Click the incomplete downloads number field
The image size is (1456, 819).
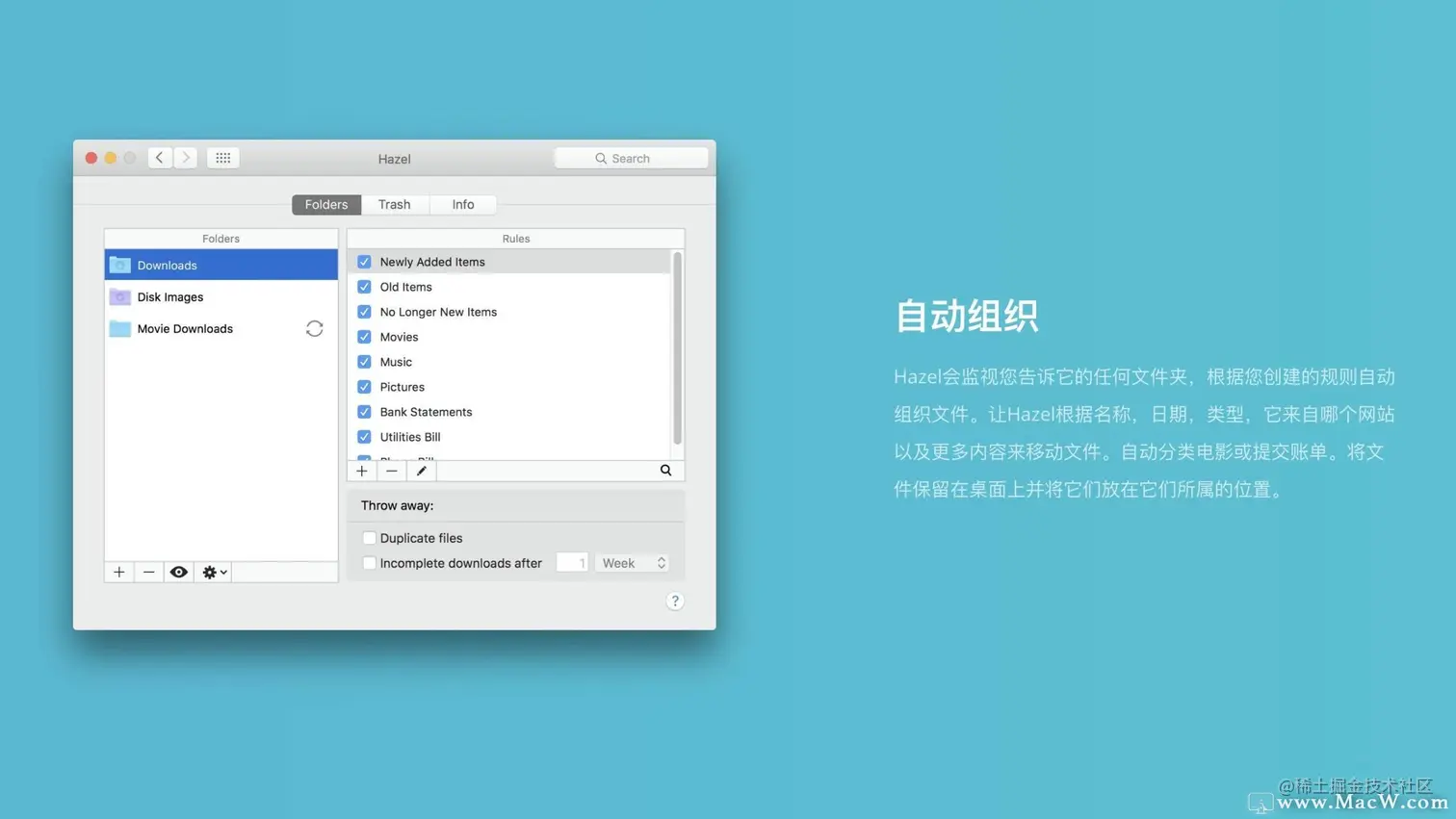(572, 563)
